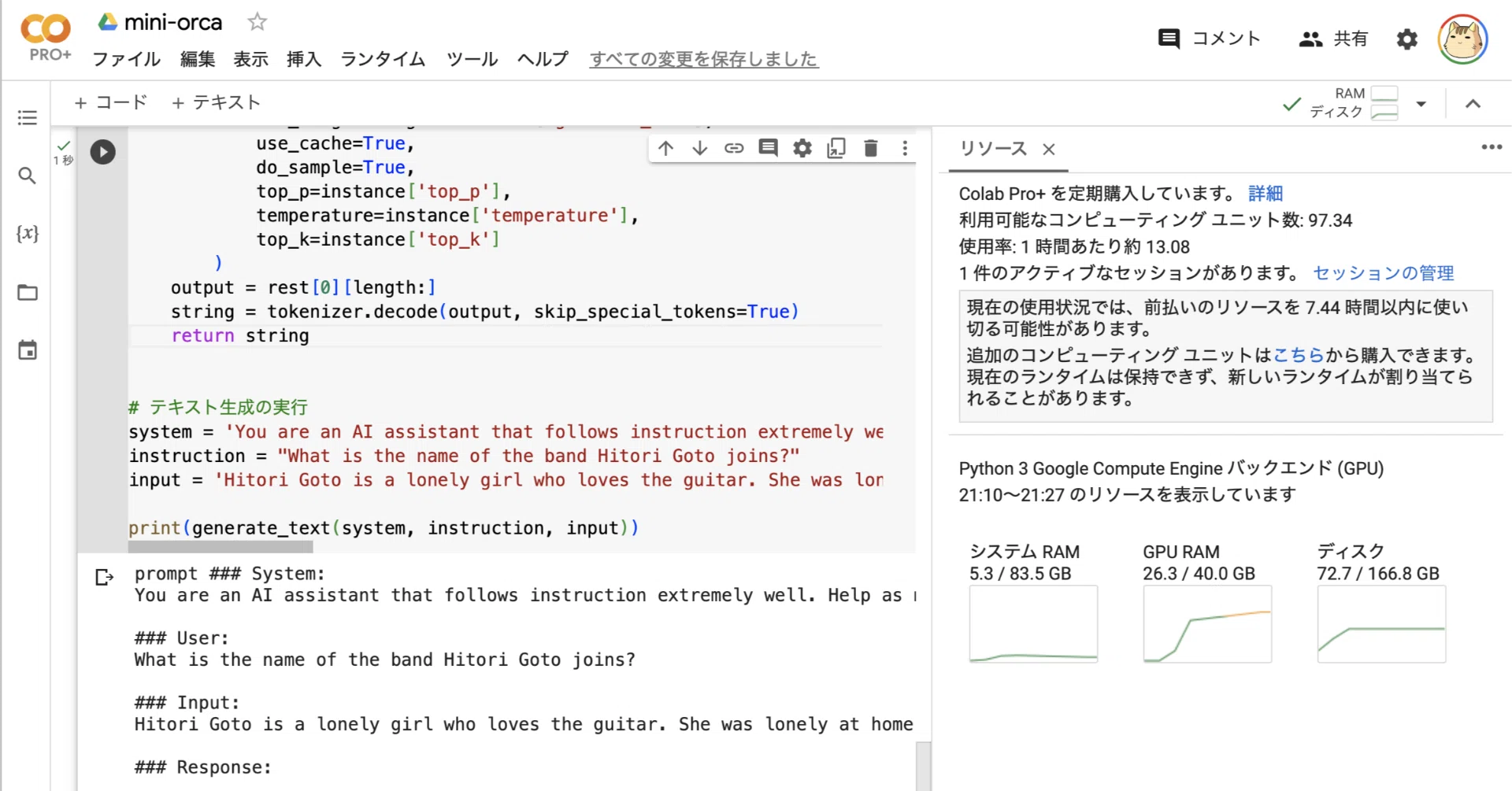Open the ファイル menu

pyautogui.click(x=126, y=59)
